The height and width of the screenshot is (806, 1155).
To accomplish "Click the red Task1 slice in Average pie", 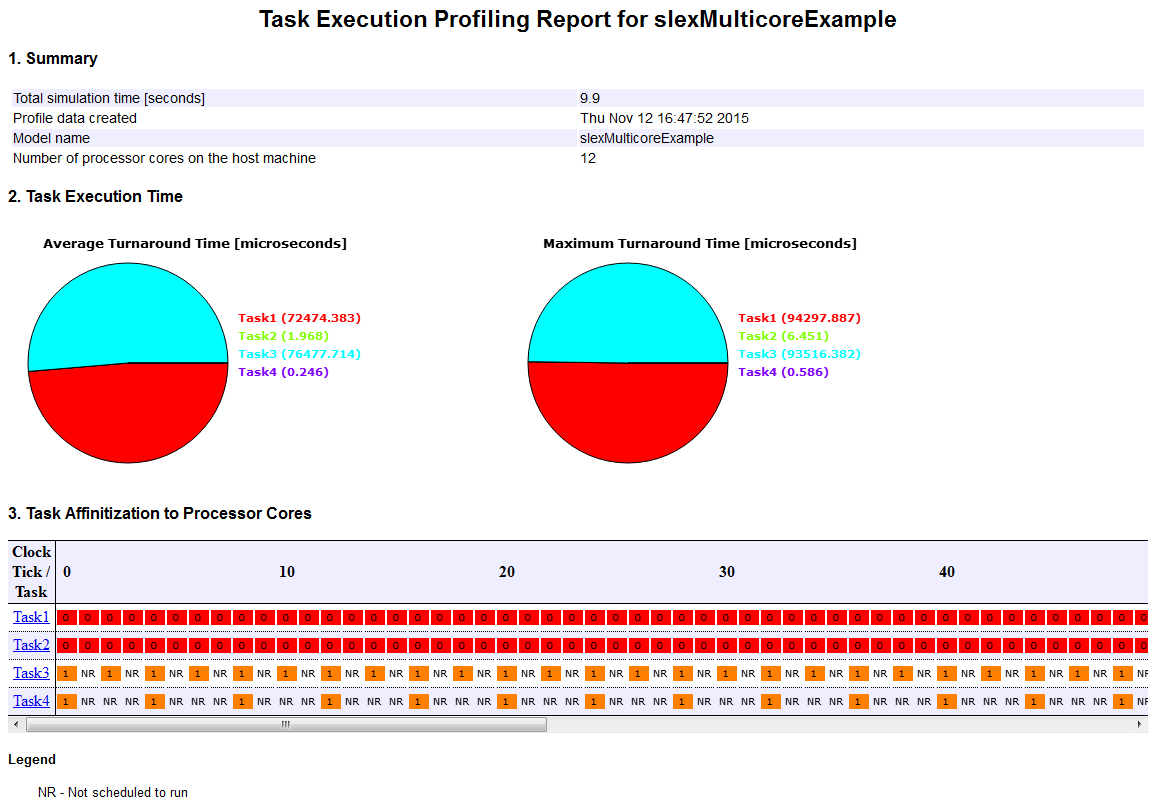I will pyautogui.click(x=129, y=416).
